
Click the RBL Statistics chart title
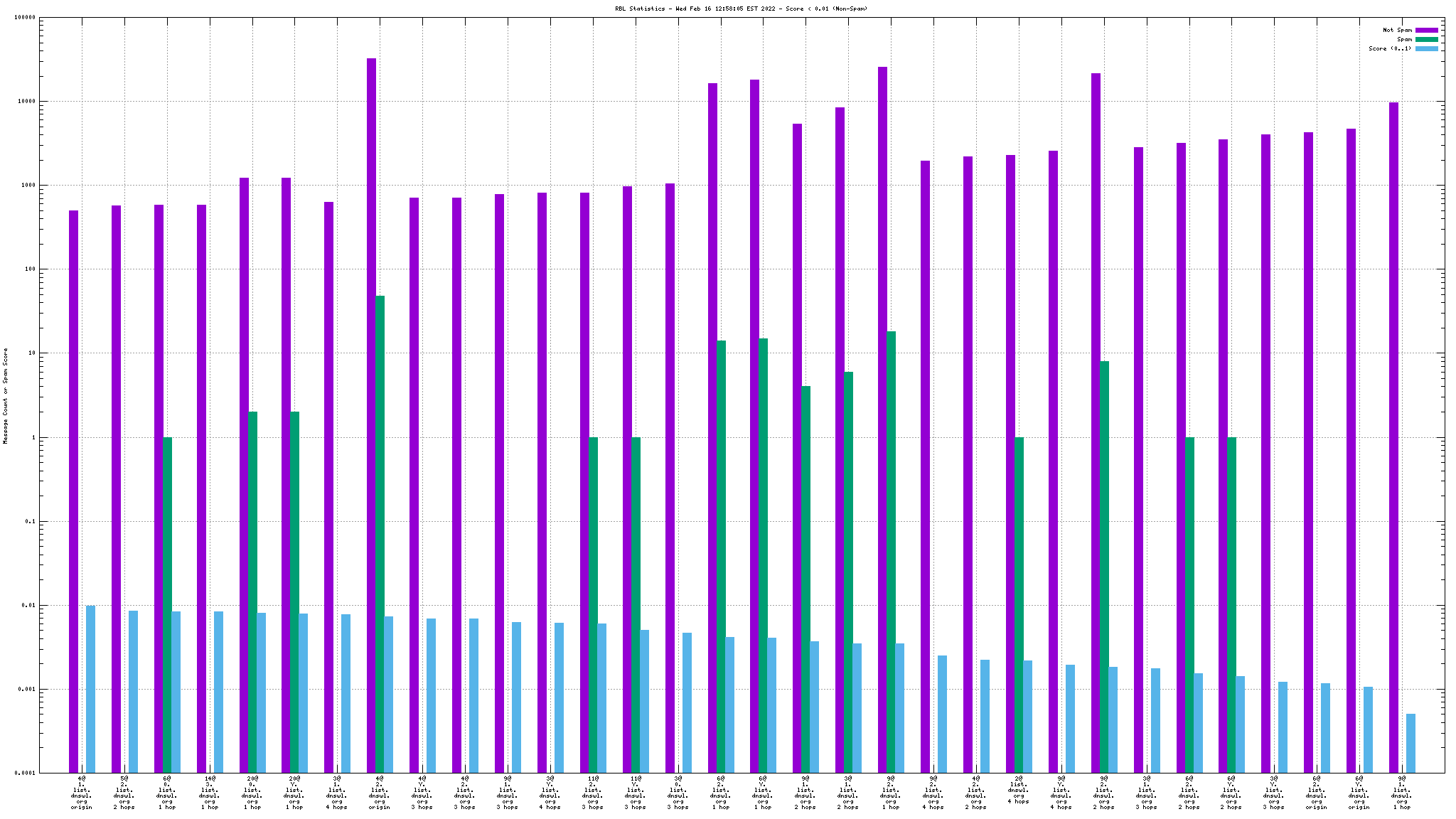(x=741, y=9)
